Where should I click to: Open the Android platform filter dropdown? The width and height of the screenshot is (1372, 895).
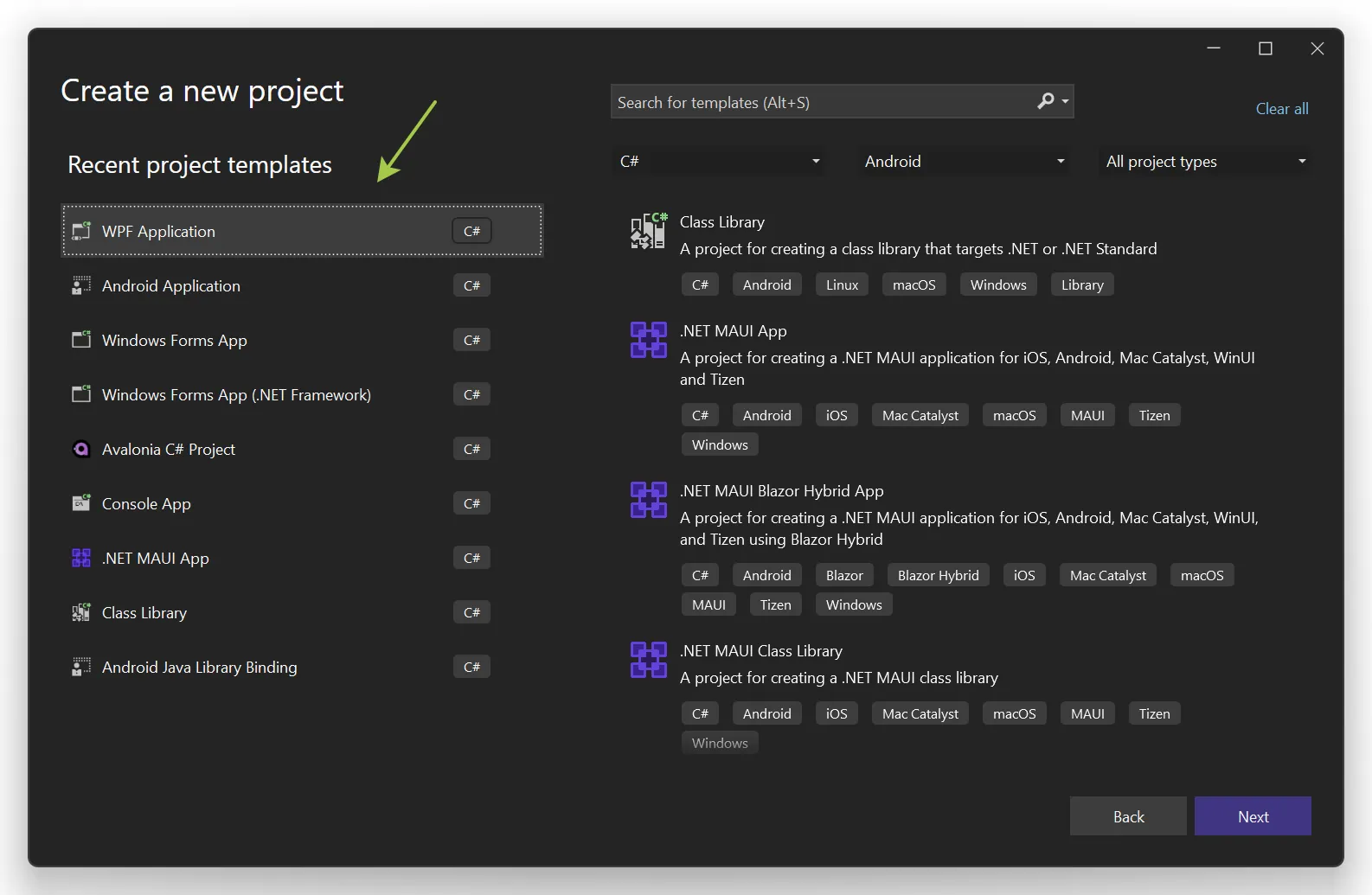963,162
